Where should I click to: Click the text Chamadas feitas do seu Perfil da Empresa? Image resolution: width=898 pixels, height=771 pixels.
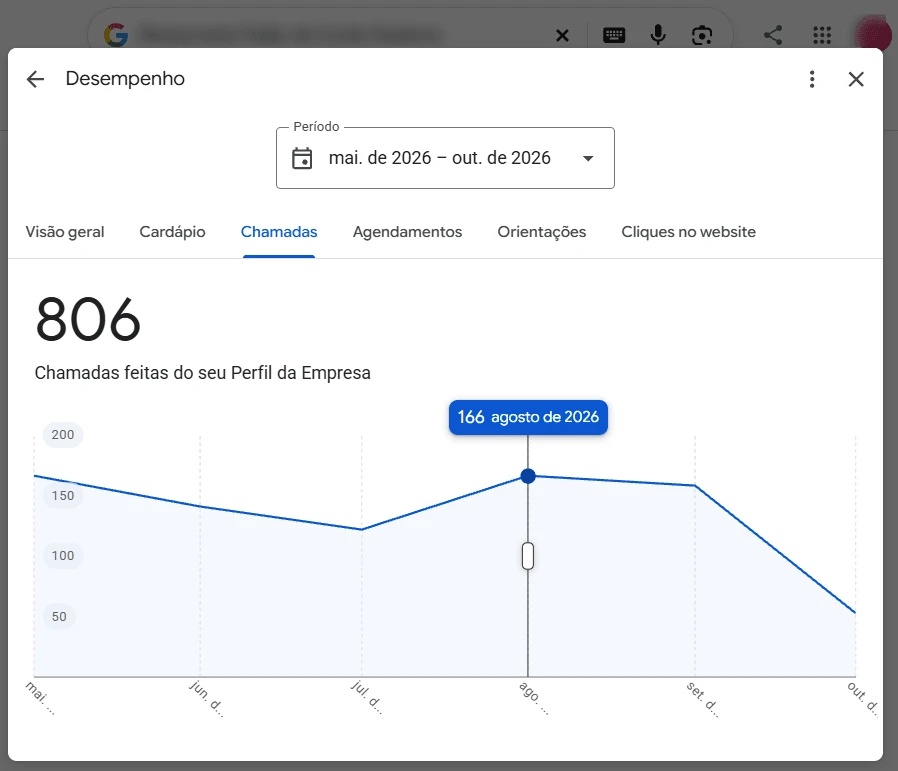pos(202,373)
